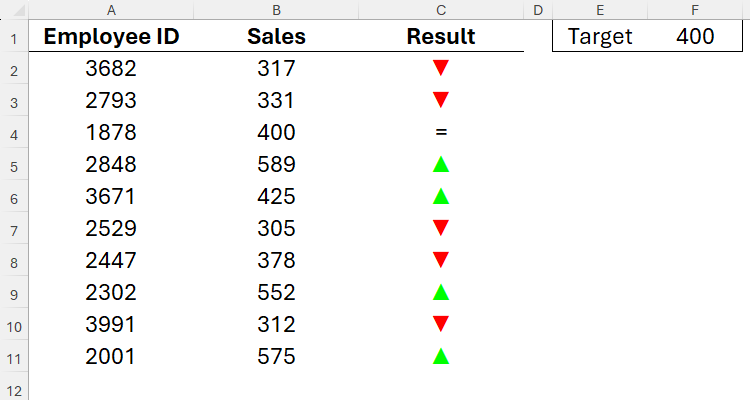Select the cell with employee ID 2447
This screenshot has height=400, width=750.
(110, 260)
